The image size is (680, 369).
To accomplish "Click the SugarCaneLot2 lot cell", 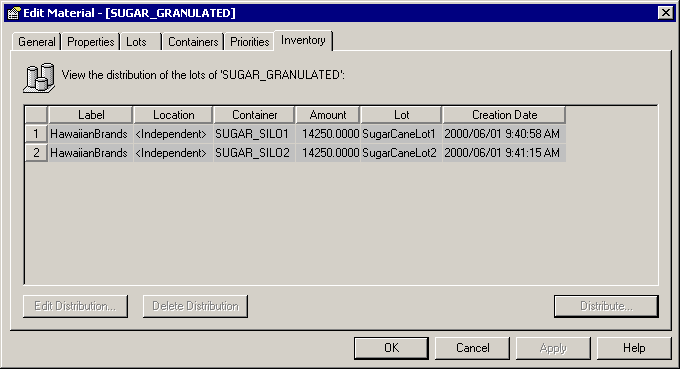I will click(401, 153).
